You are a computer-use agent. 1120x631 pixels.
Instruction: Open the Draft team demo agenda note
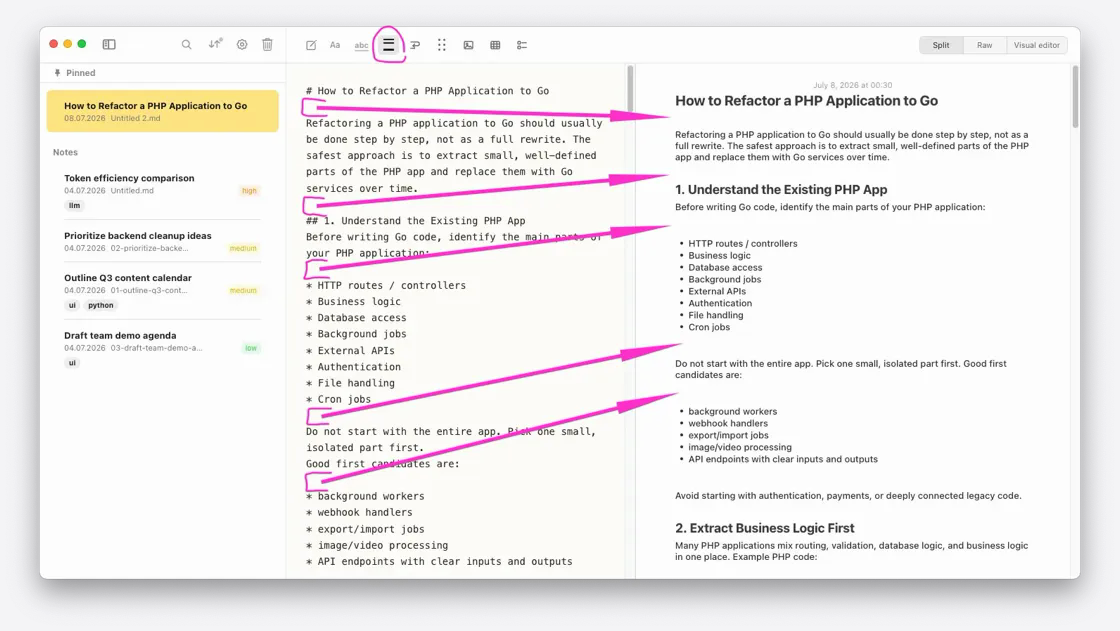point(163,348)
